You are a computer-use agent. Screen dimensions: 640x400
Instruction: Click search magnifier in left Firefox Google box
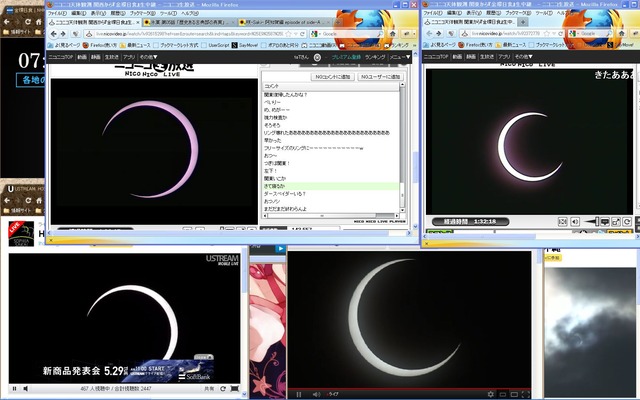tap(380, 34)
